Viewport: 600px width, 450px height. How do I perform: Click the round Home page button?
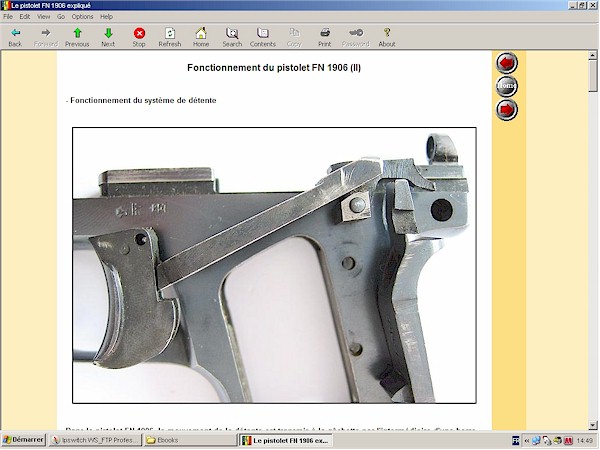(x=507, y=86)
